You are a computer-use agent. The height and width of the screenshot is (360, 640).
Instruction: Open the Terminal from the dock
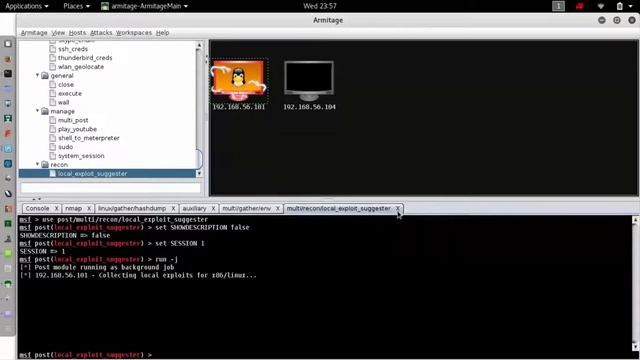tap(8, 73)
